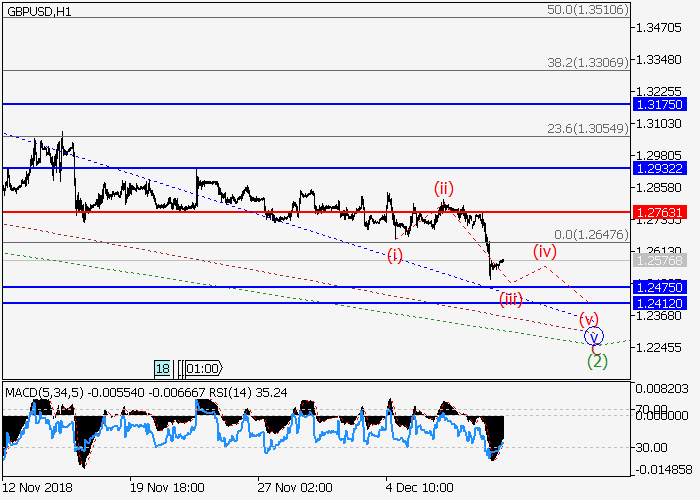Click the RSI(14) 35.24 indicator label
The height and width of the screenshot is (500, 700).
tap(248, 393)
